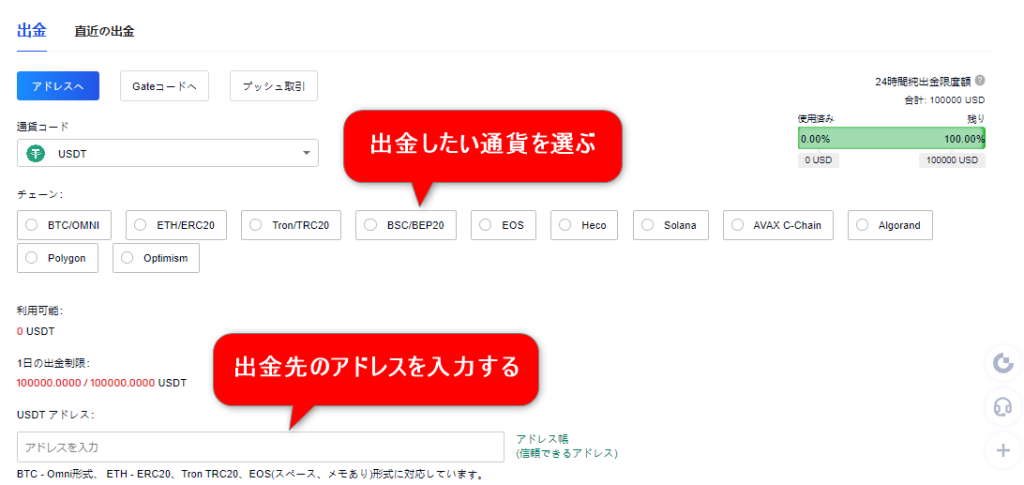Viewport: 1024px width, 485px height.
Task: Click the green USDT Tether coin icon
Action: [38, 153]
